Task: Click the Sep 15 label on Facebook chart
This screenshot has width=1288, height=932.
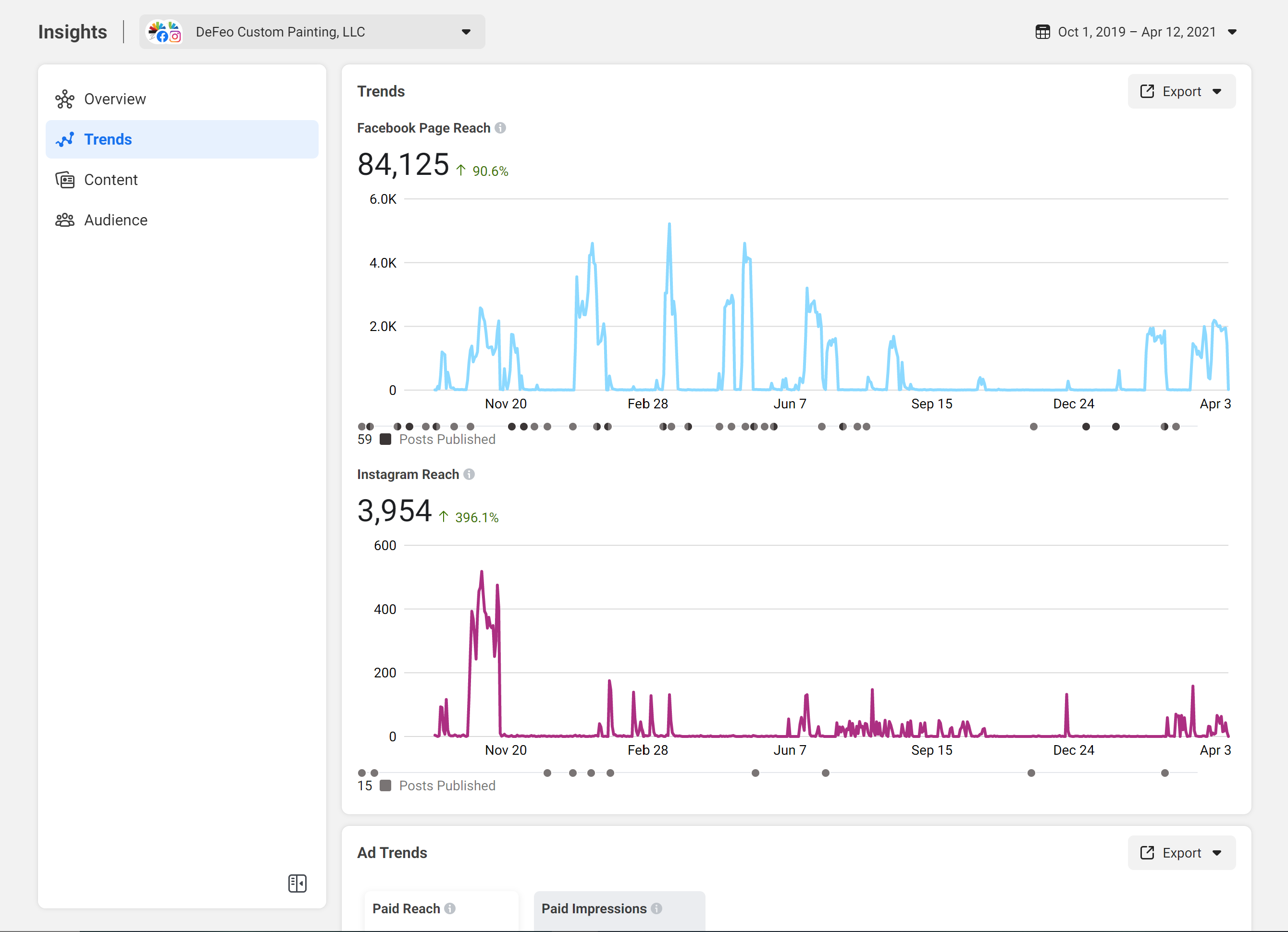Action: pos(931,404)
